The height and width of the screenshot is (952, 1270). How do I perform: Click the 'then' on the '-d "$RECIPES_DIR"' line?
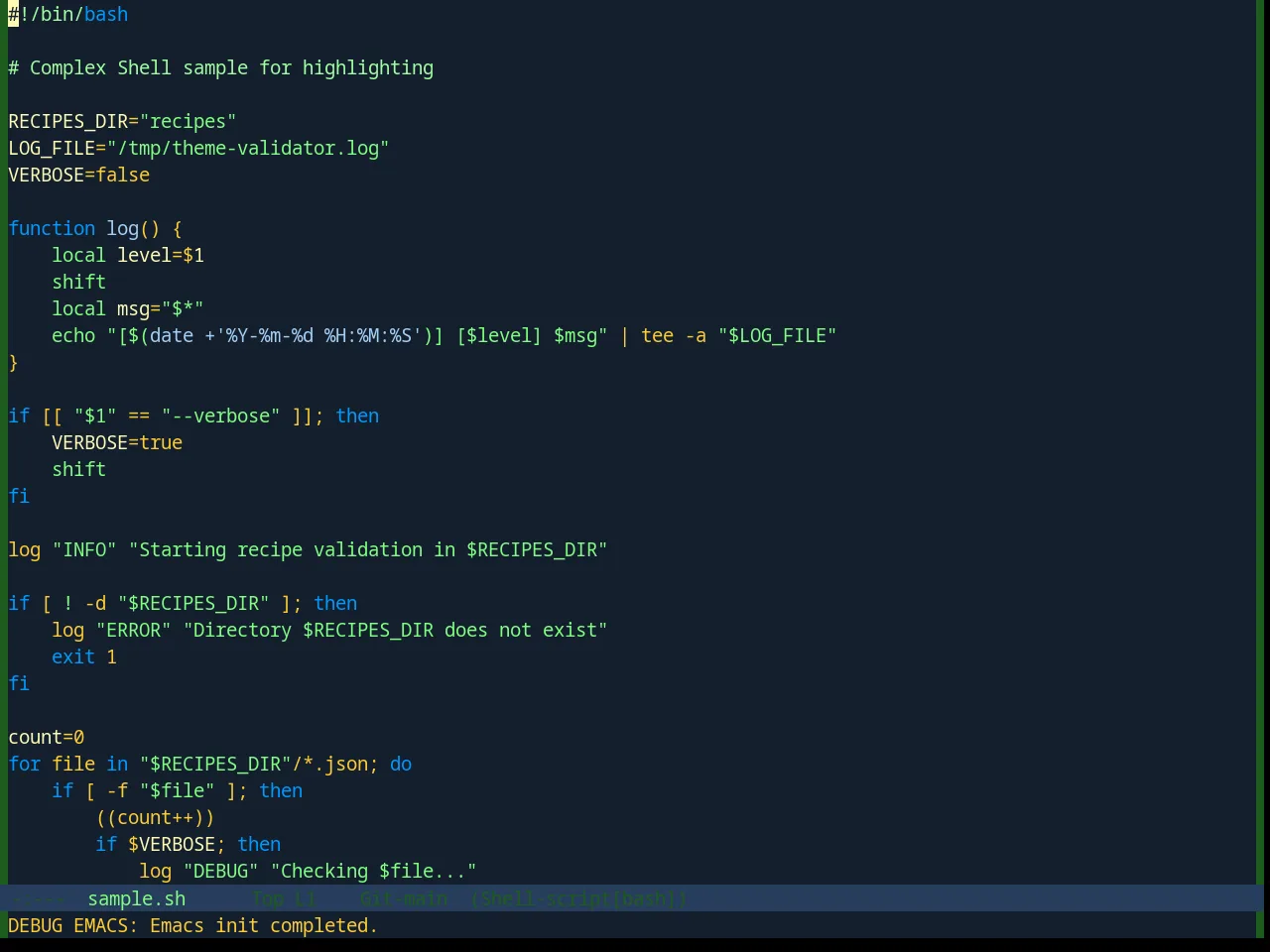coord(335,603)
